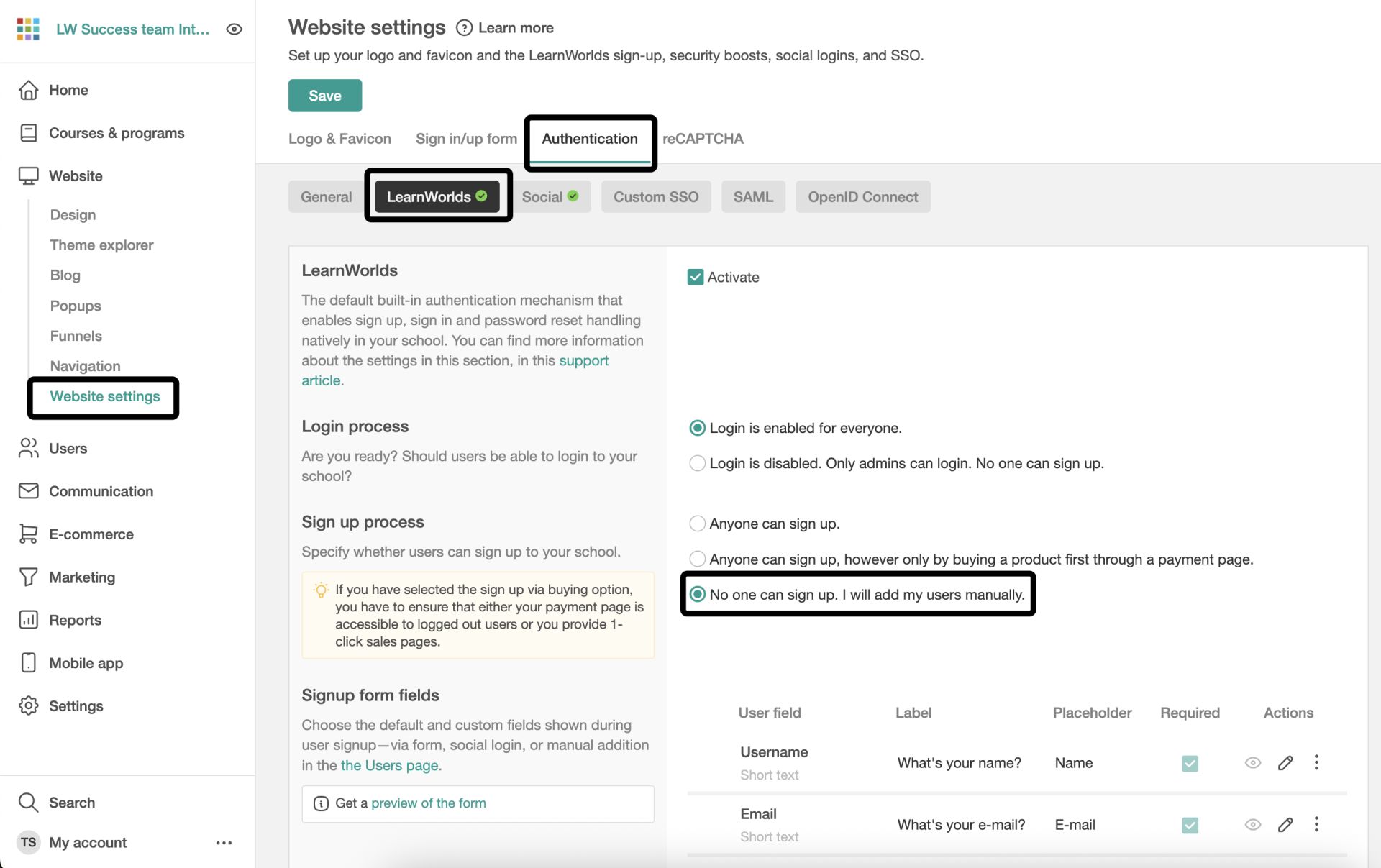1381x868 pixels.
Task: Open more actions for Email row
Action: point(1316,825)
